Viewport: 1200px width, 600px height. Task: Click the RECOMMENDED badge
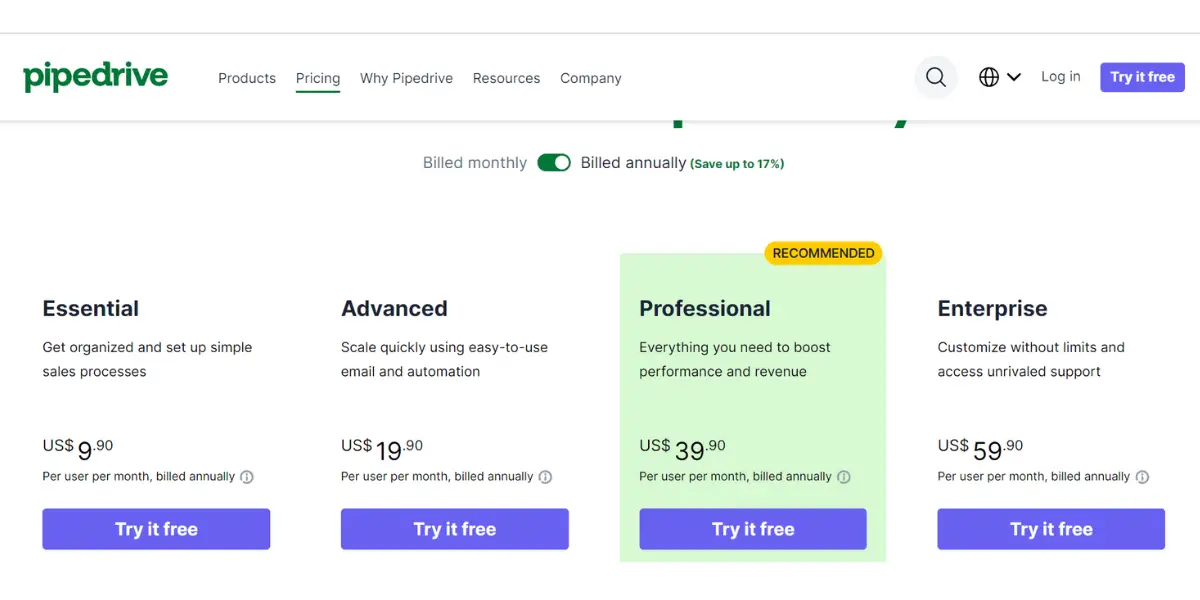coord(824,253)
